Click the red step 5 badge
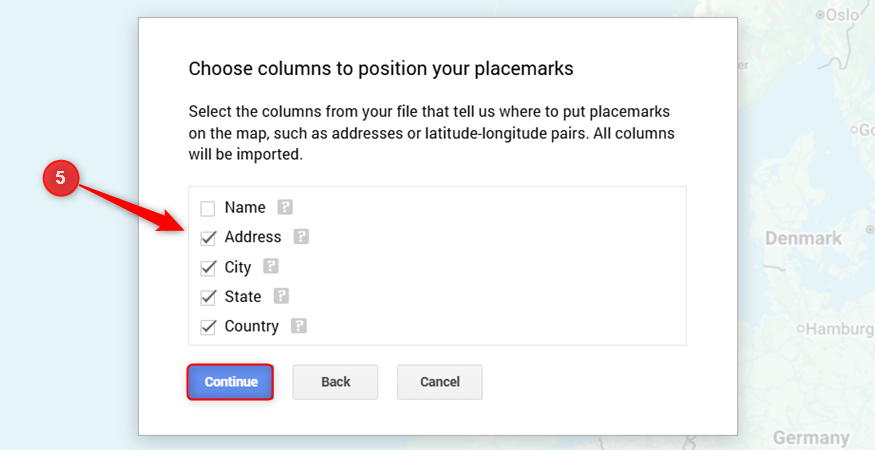This screenshot has height=450, width=875. [60, 178]
